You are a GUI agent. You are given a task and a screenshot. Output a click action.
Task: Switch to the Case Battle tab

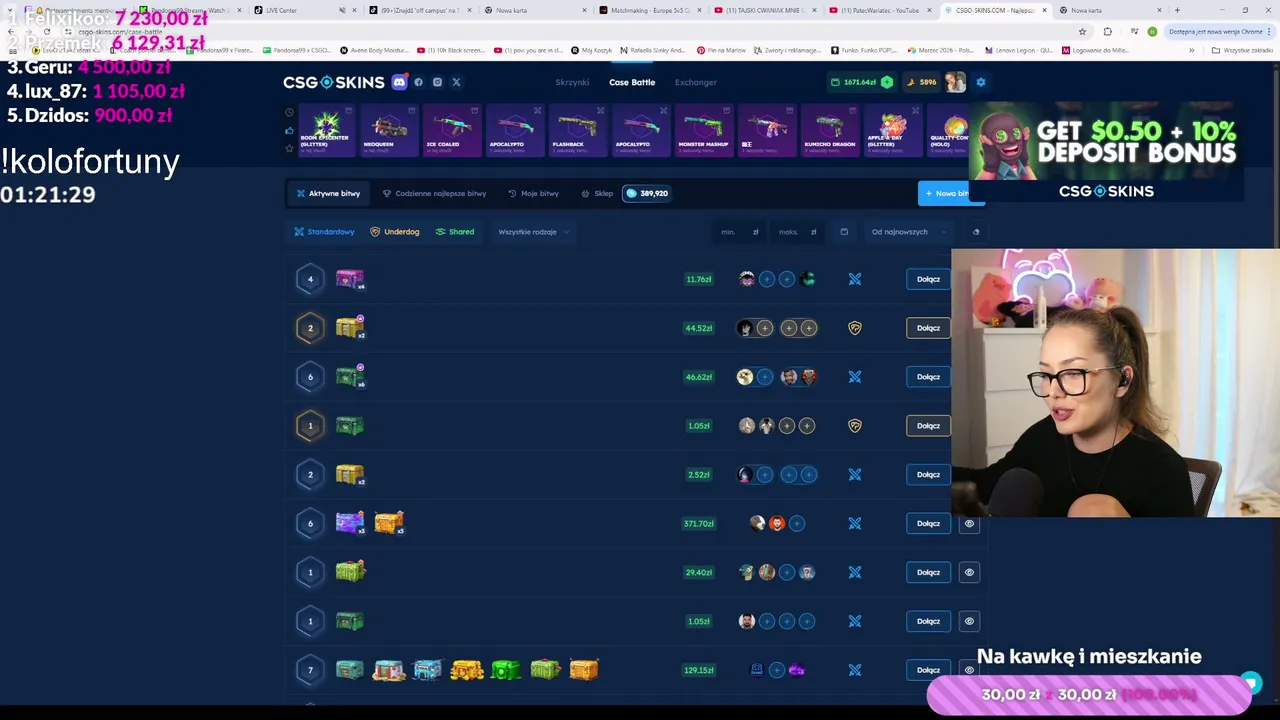[x=632, y=82]
